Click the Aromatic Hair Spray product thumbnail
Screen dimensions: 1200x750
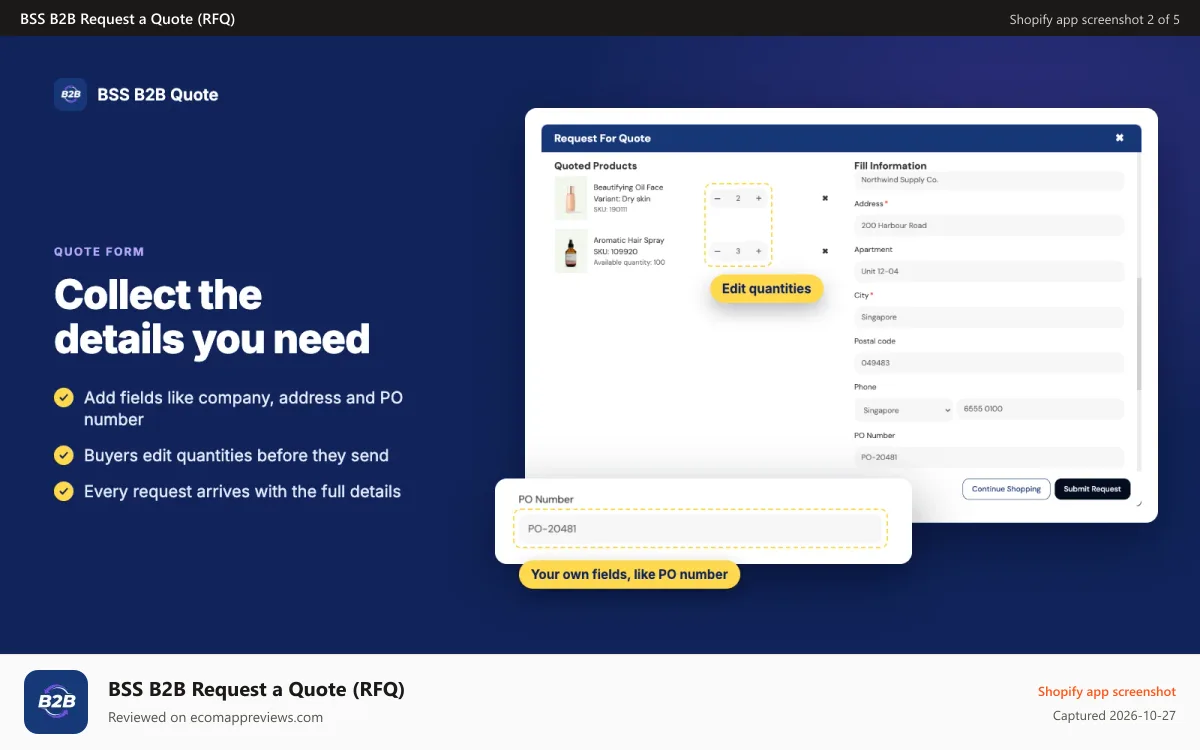(571, 251)
